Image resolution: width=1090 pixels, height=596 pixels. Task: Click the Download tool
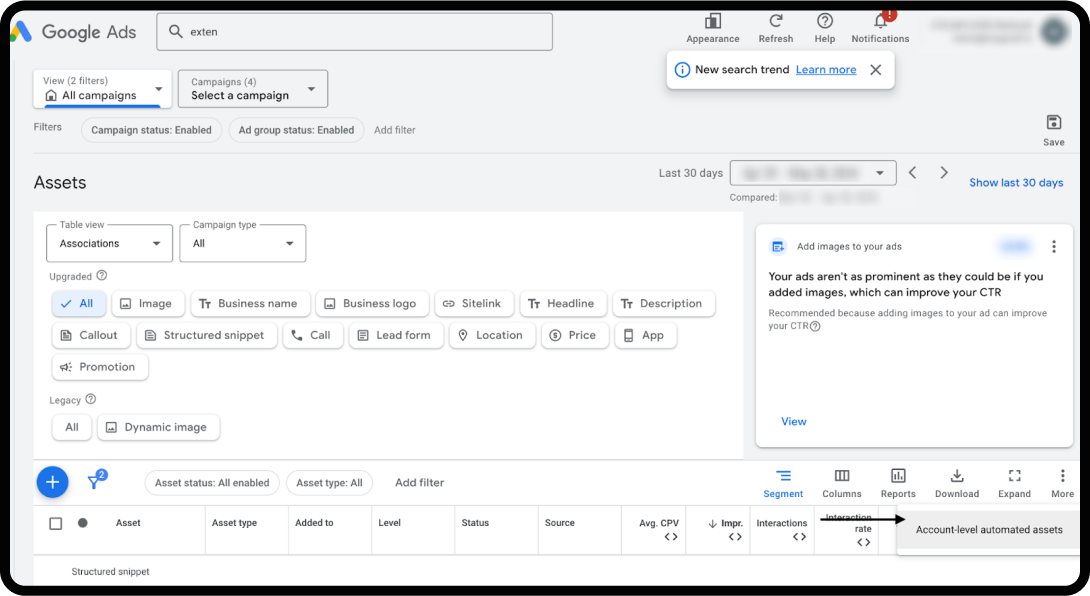(x=957, y=483)
